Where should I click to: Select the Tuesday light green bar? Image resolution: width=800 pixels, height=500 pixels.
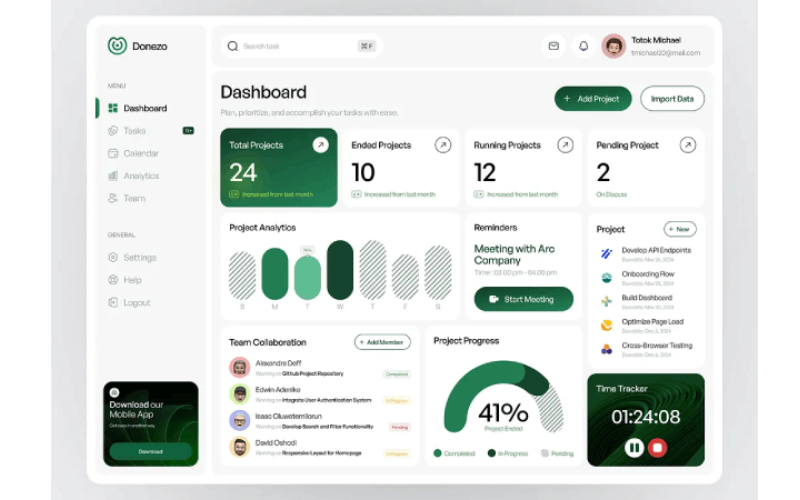click(x=307, y=278)
